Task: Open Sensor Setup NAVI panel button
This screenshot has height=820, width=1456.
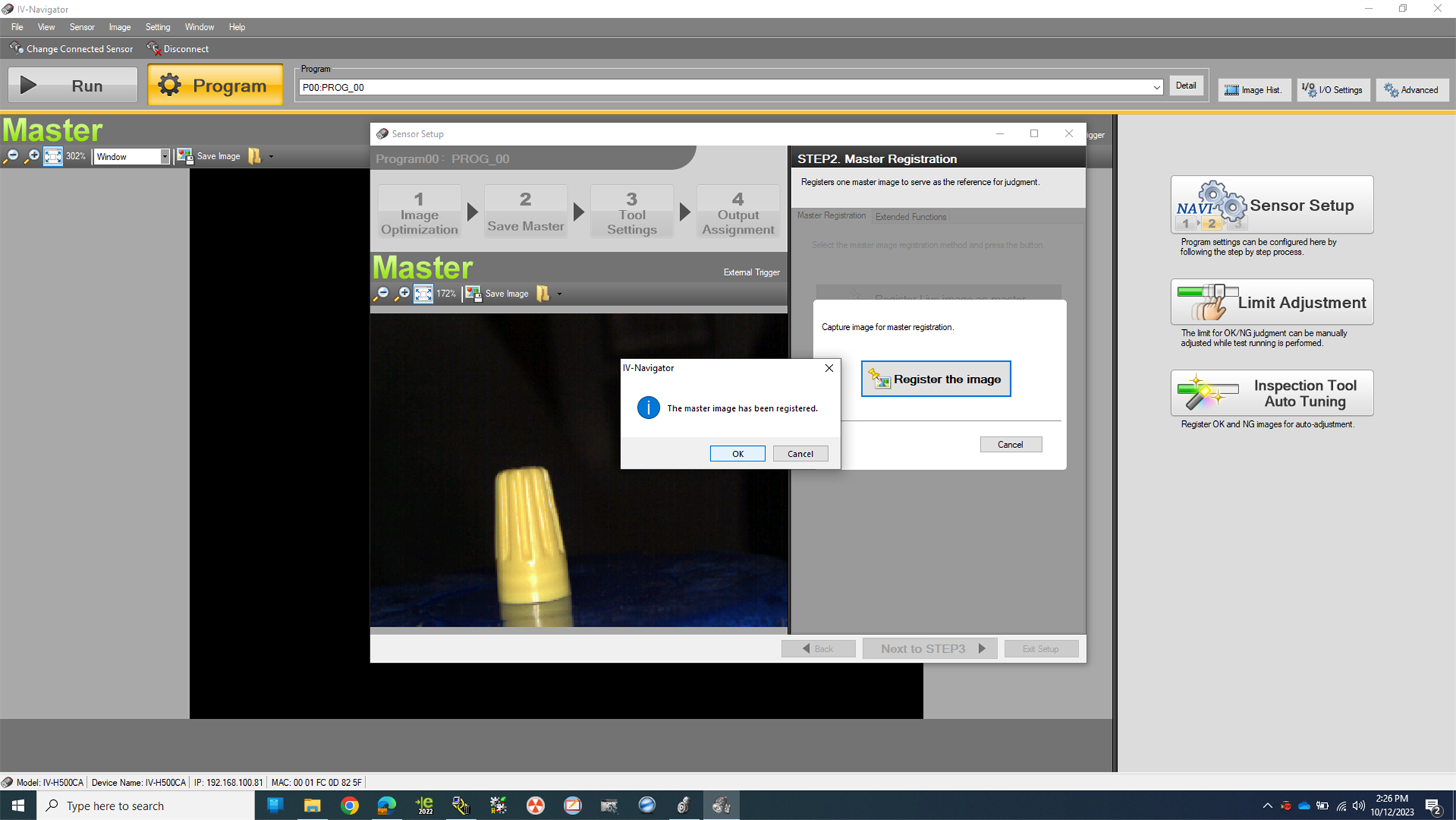Action: [x=1272, y=205]
